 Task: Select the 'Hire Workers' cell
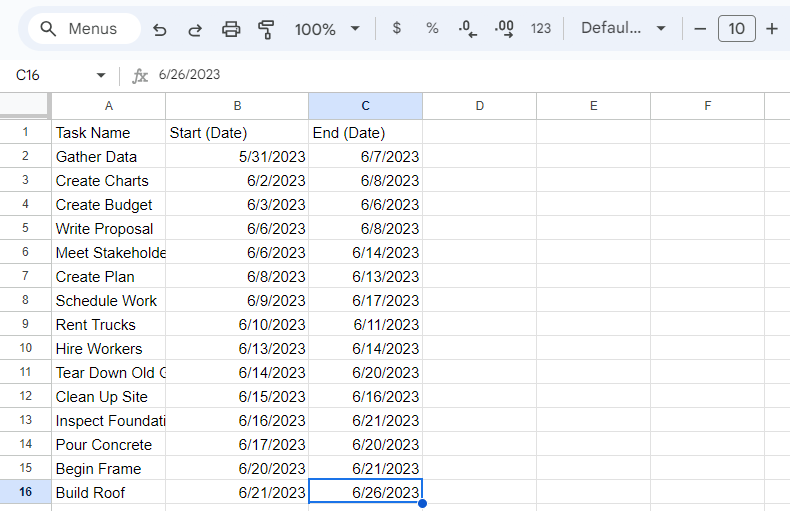108,348
